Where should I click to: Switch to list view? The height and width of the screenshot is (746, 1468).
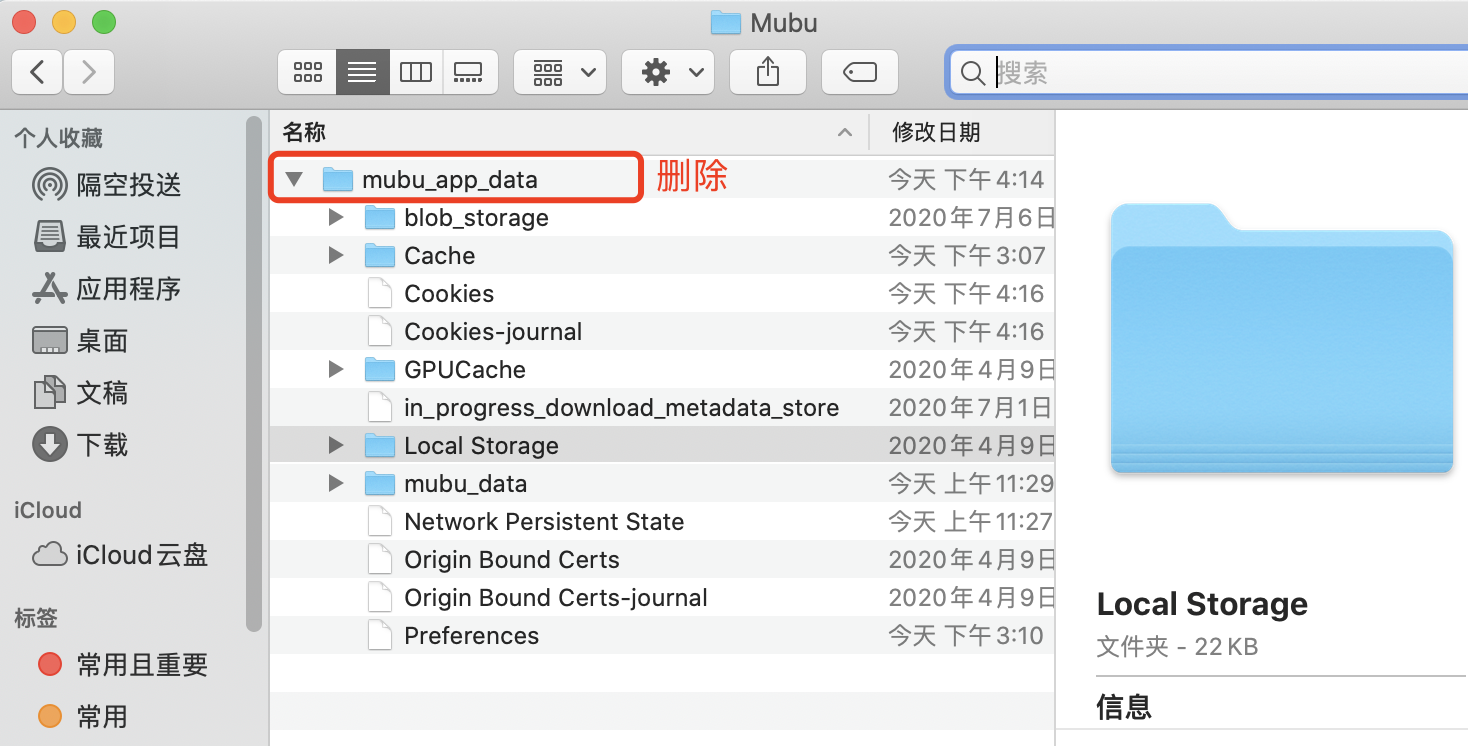(362, 72)
